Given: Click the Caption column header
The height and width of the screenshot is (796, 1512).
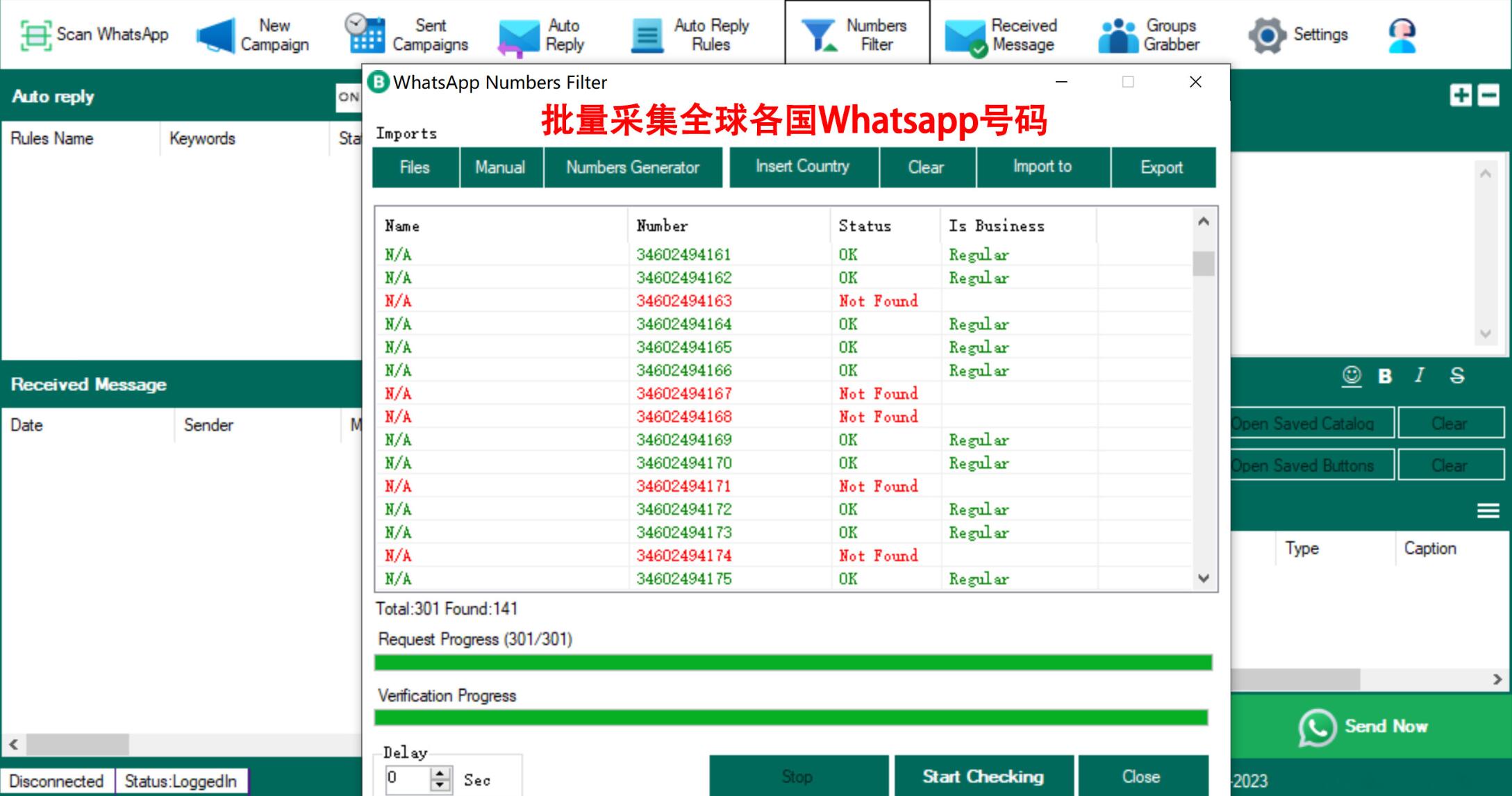Looking at the screenshot, I should [1453, 549].
